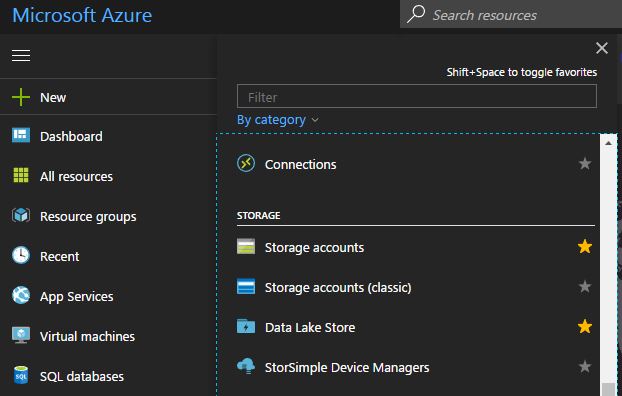
Task: Expand the By category dropdown
Action: (278, 120)
